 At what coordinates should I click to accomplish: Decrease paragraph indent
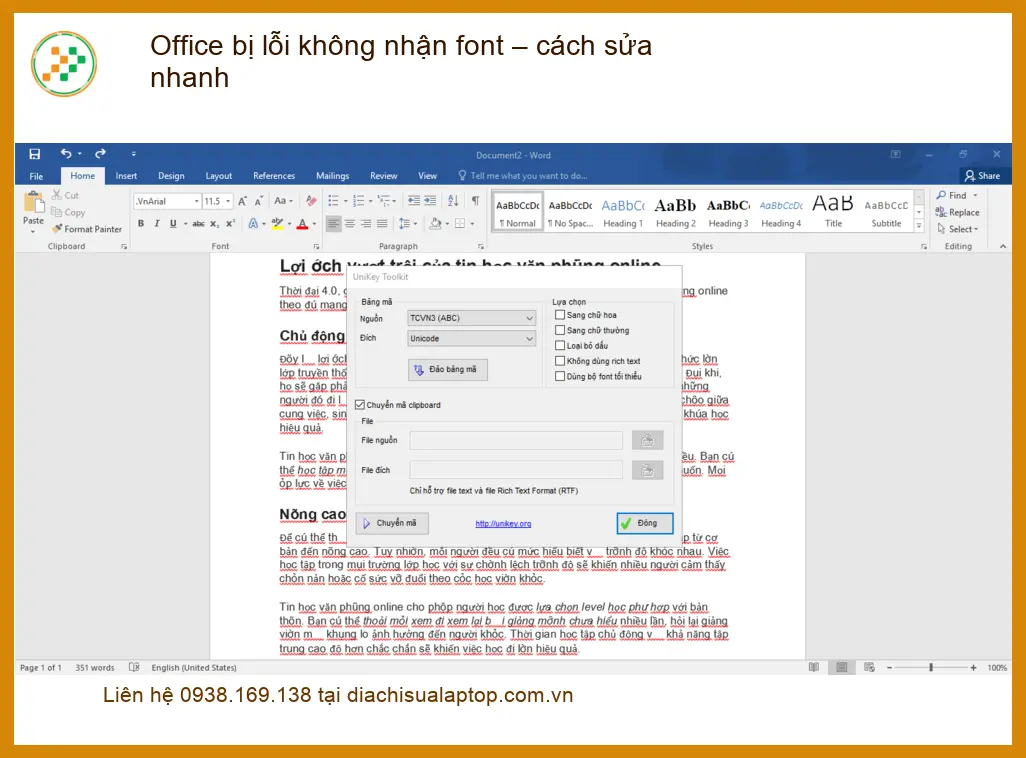[x=414, y=201]
